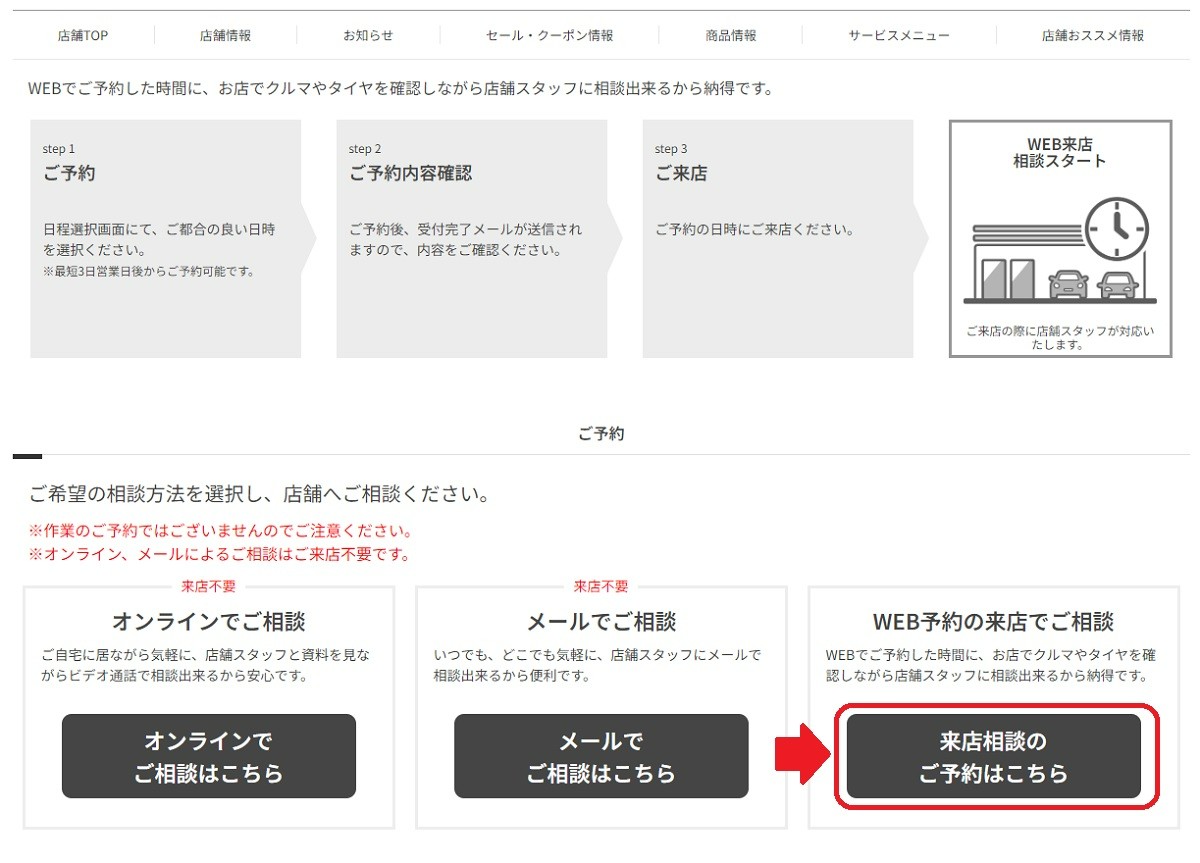Click the 最短3日営業日後からご予約可能 note
The height and width of the screenshot is (863, 1200).
(x=148, y=271)
